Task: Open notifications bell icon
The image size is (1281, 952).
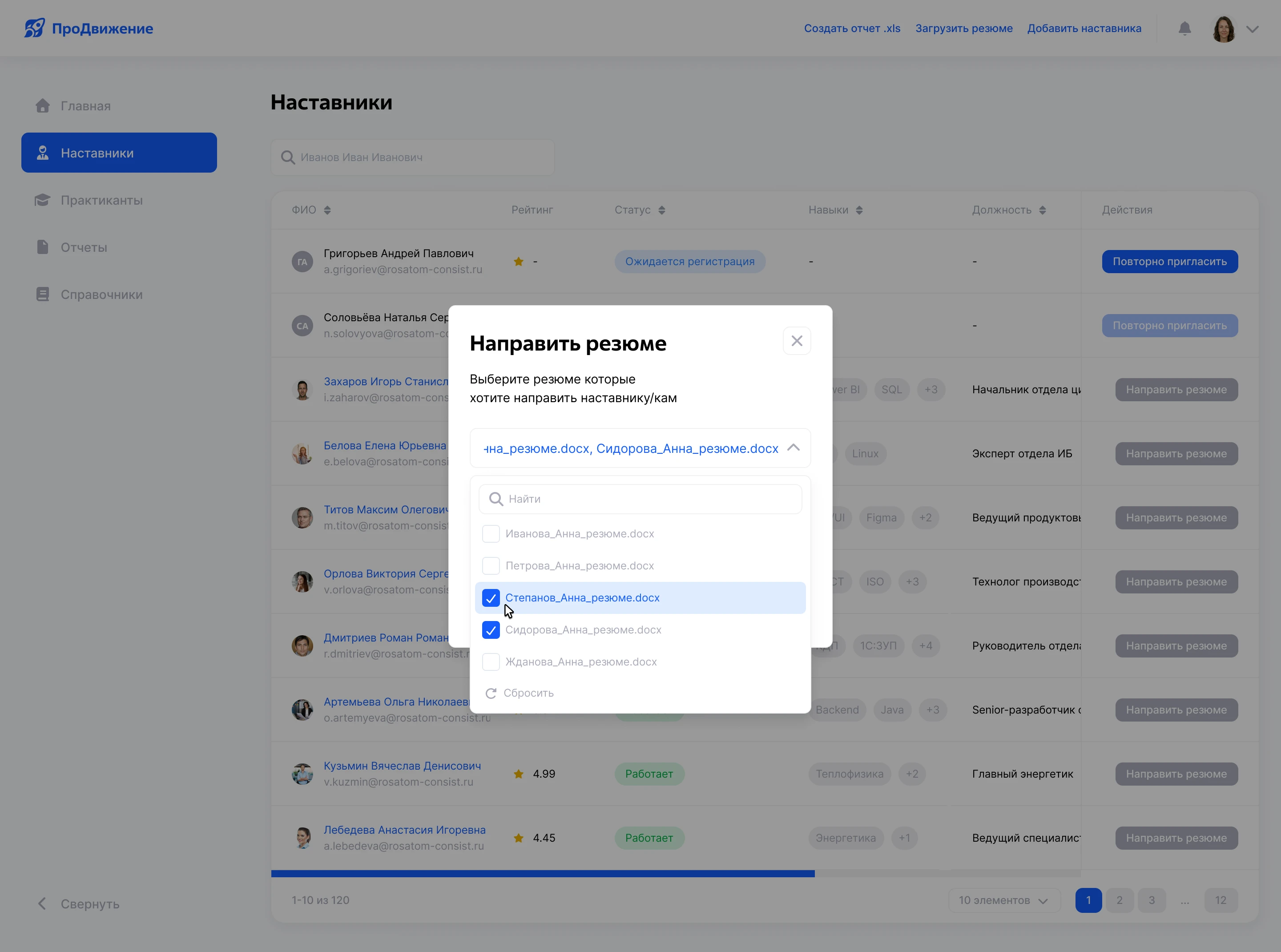Action: tap(1185, 28)
